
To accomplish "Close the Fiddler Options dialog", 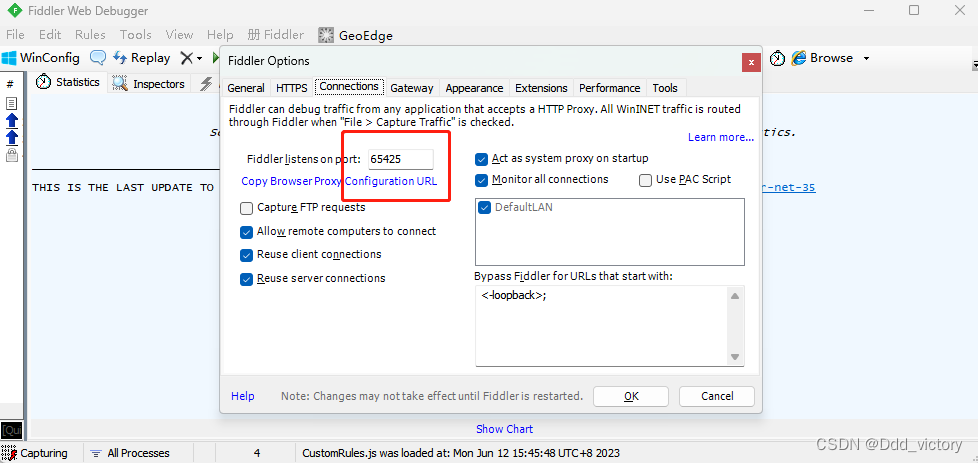I will (751, 62).
